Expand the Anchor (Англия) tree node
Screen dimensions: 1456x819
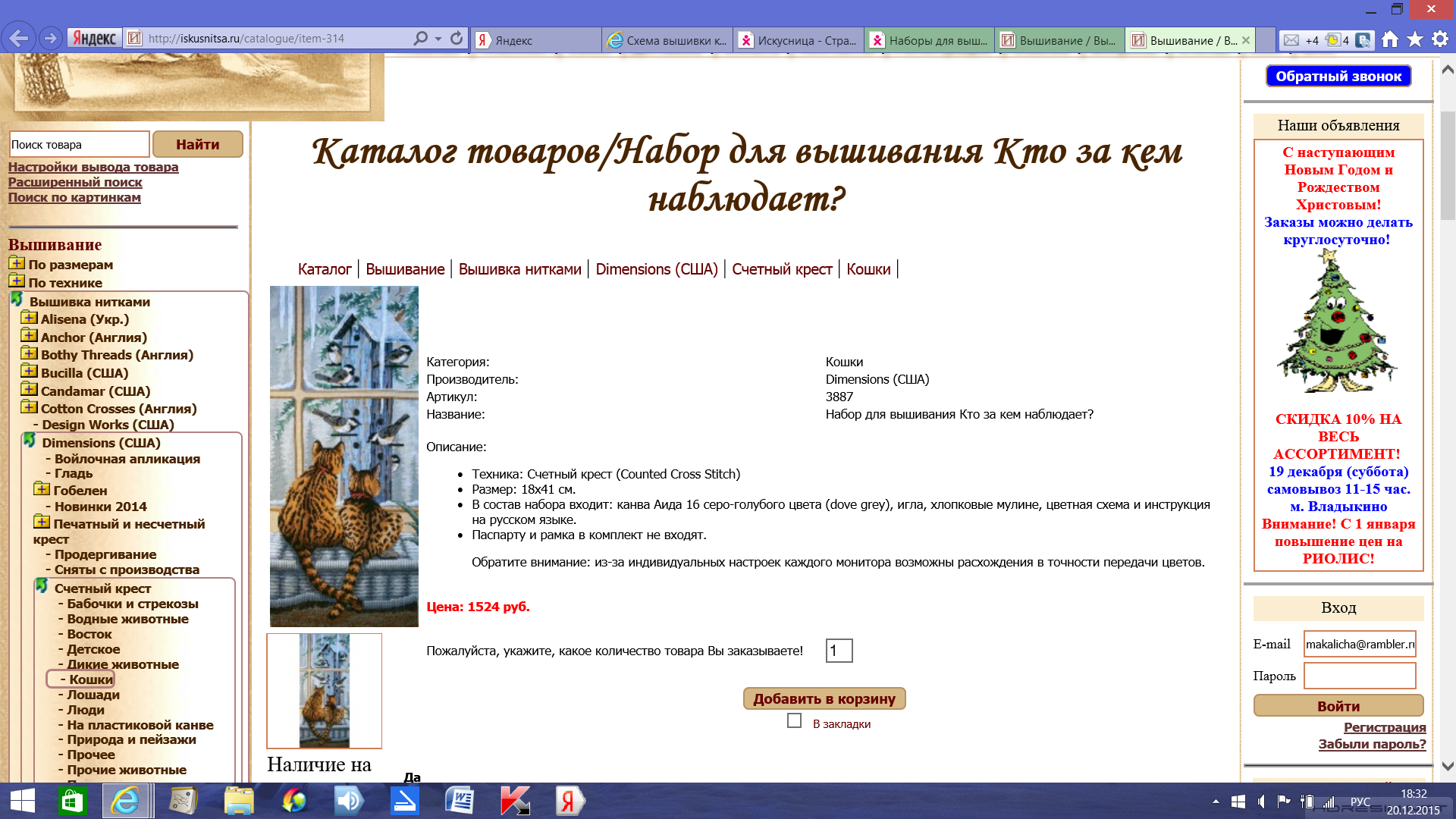coord(29,337)
